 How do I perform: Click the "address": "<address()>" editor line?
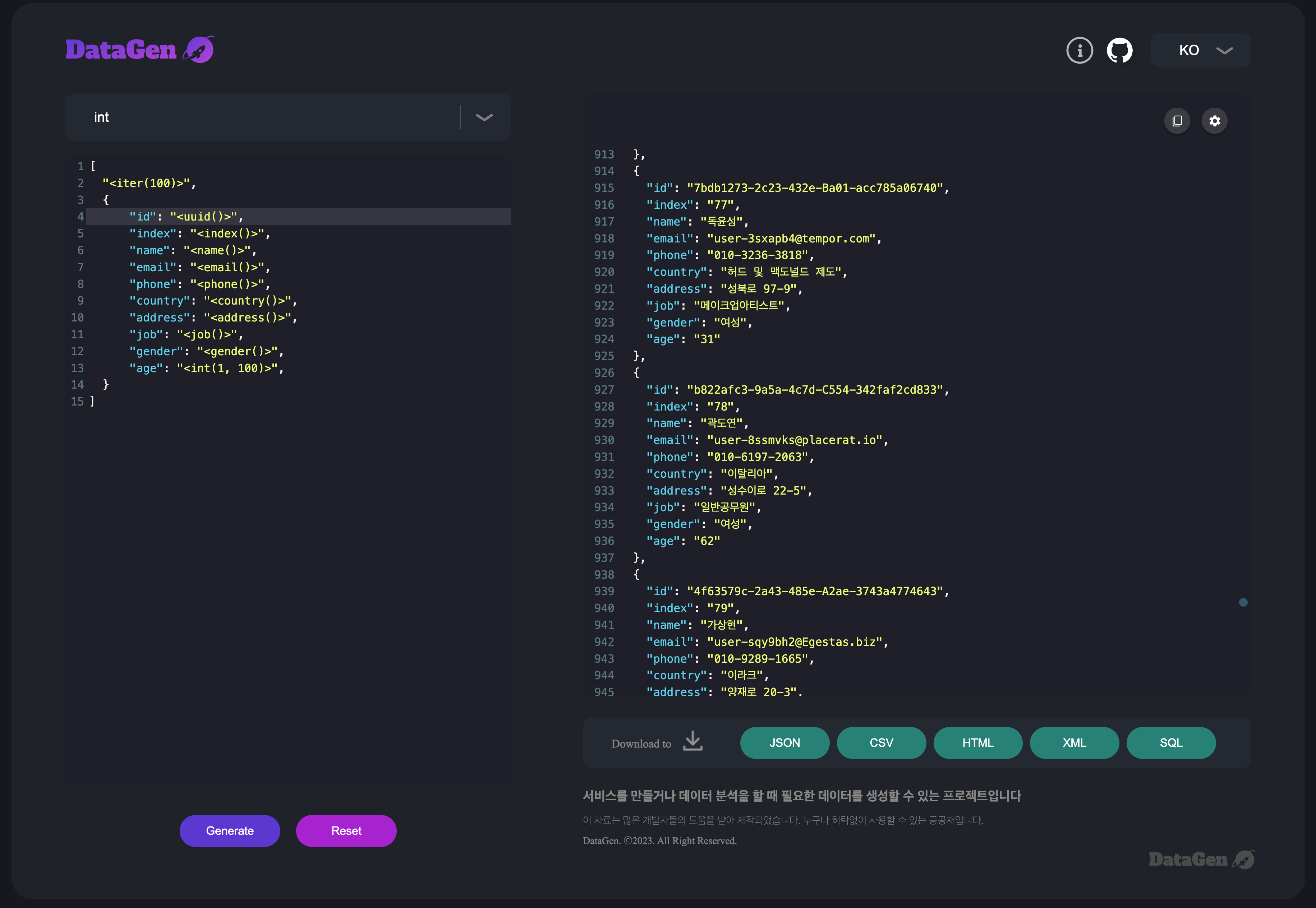coord(213,318)
